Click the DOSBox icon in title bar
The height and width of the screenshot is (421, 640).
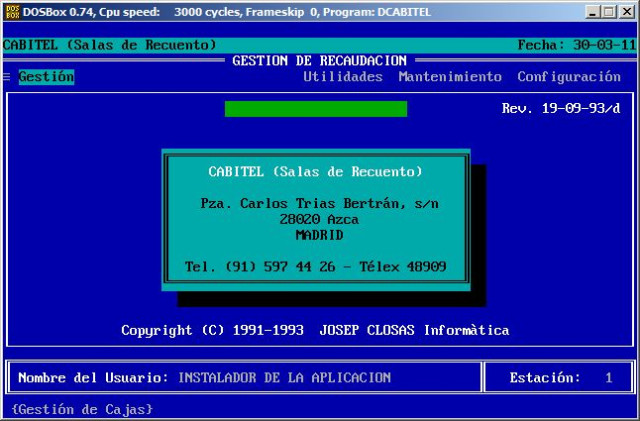[x=12, y=12]
